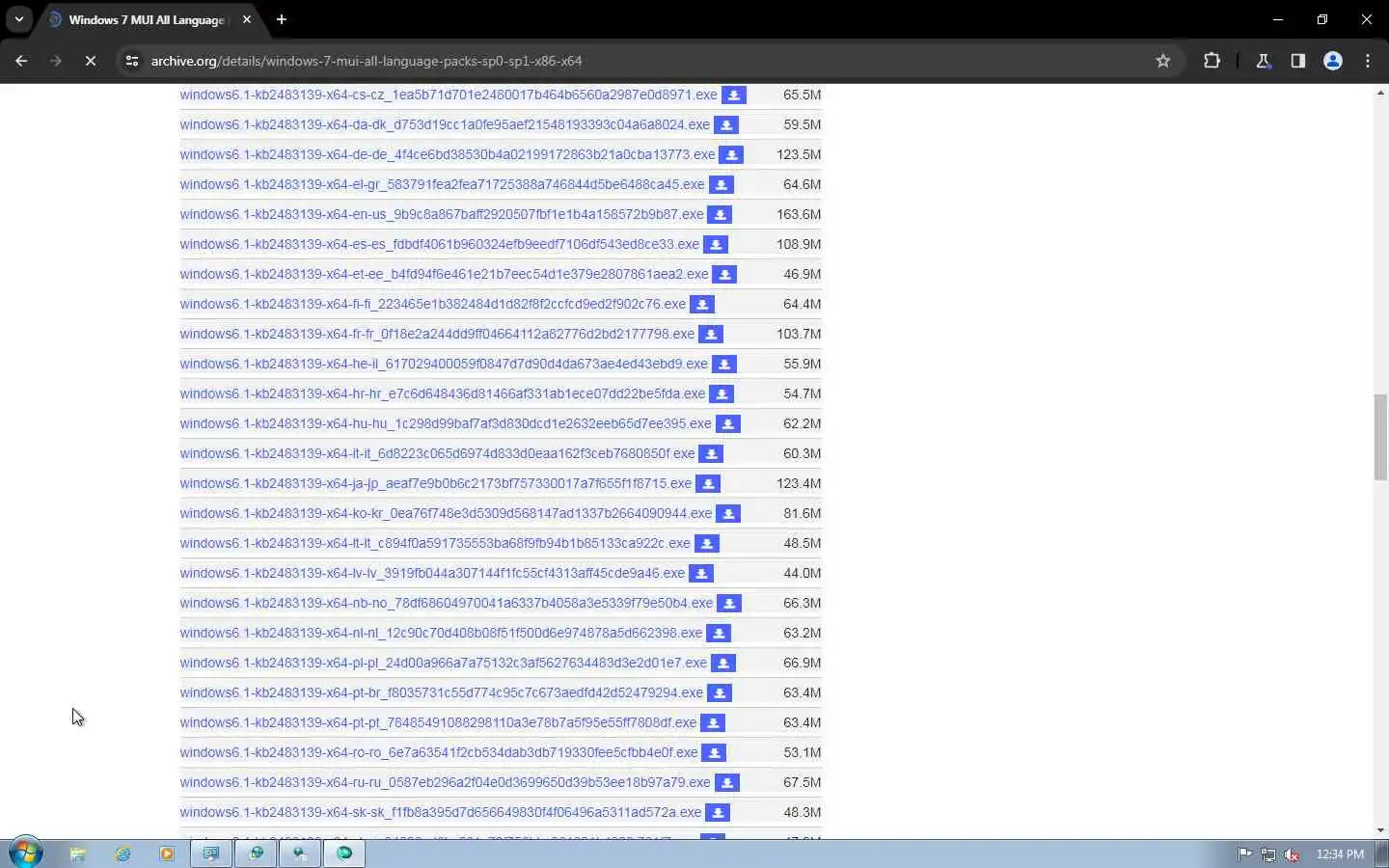Open a new browser tab
Viewport: 1389px width, 868px height.
[282, 19]
